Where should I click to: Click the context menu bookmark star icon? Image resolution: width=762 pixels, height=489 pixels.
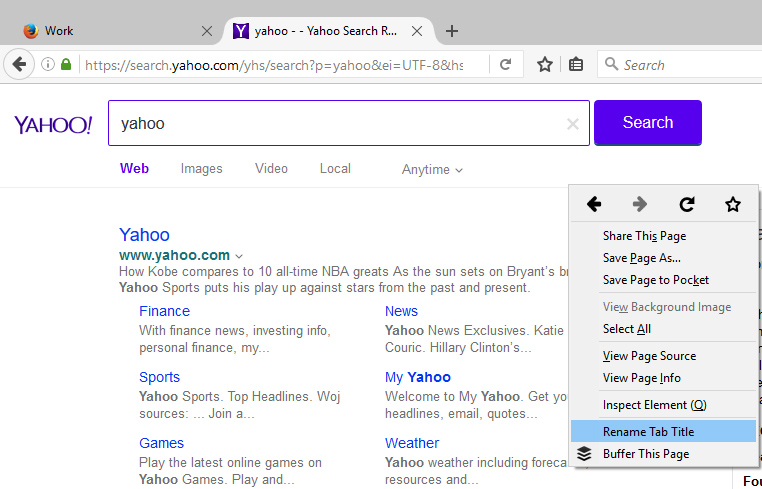tap(733, 204)
